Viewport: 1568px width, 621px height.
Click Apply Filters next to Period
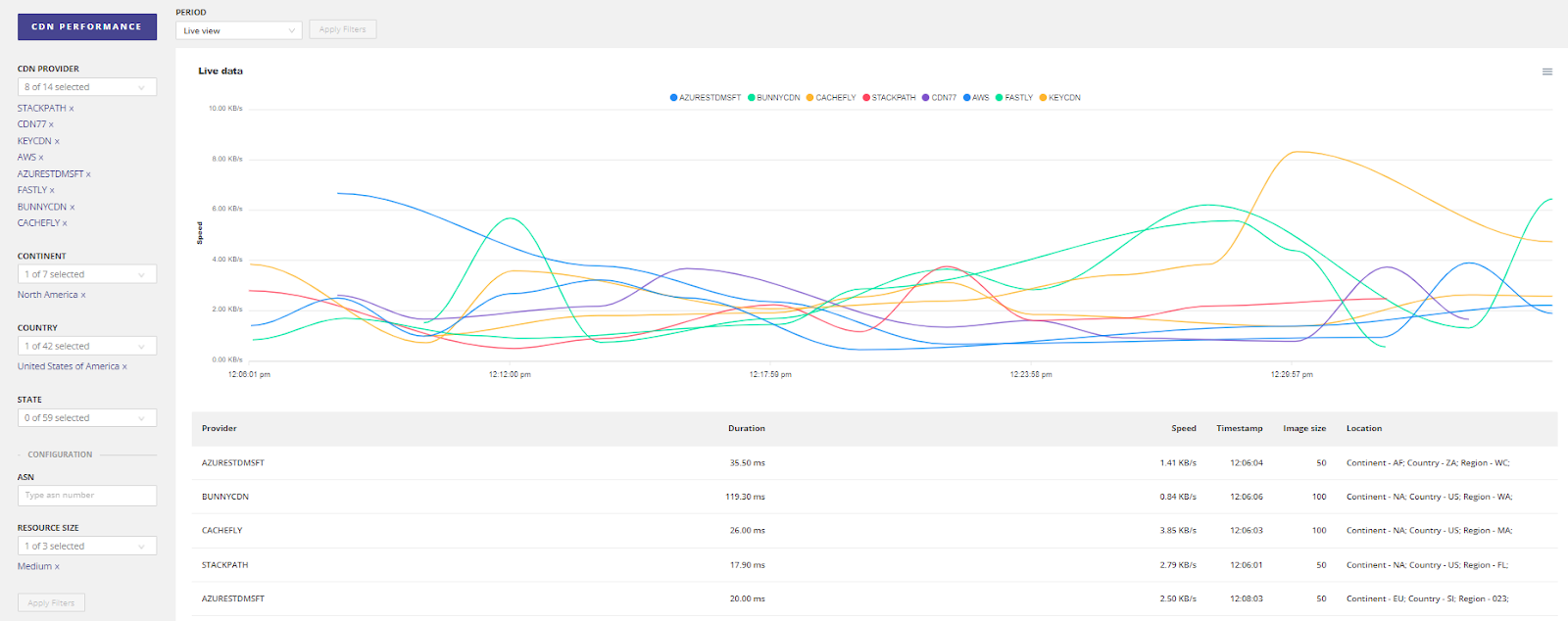[x=343, y=29]
